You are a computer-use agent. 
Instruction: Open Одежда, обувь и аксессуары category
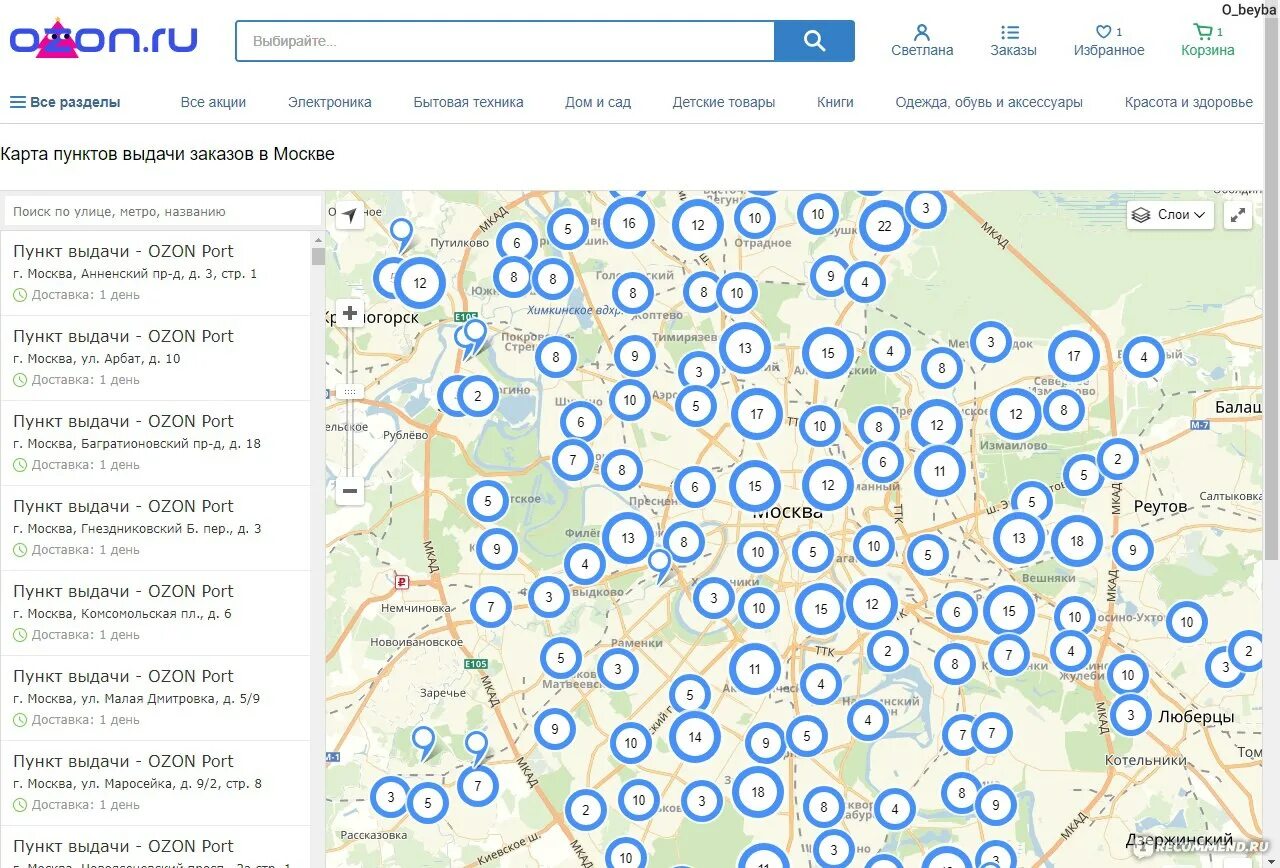(989, 102)
